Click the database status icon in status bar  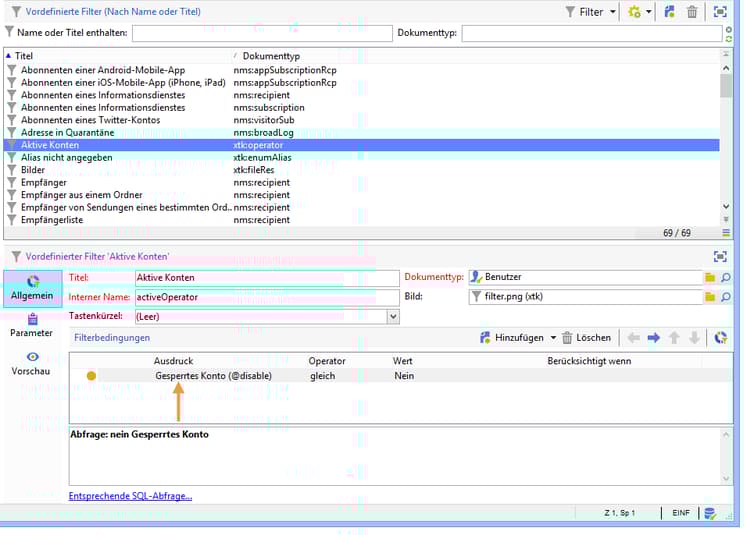click(x=710, y=513)
